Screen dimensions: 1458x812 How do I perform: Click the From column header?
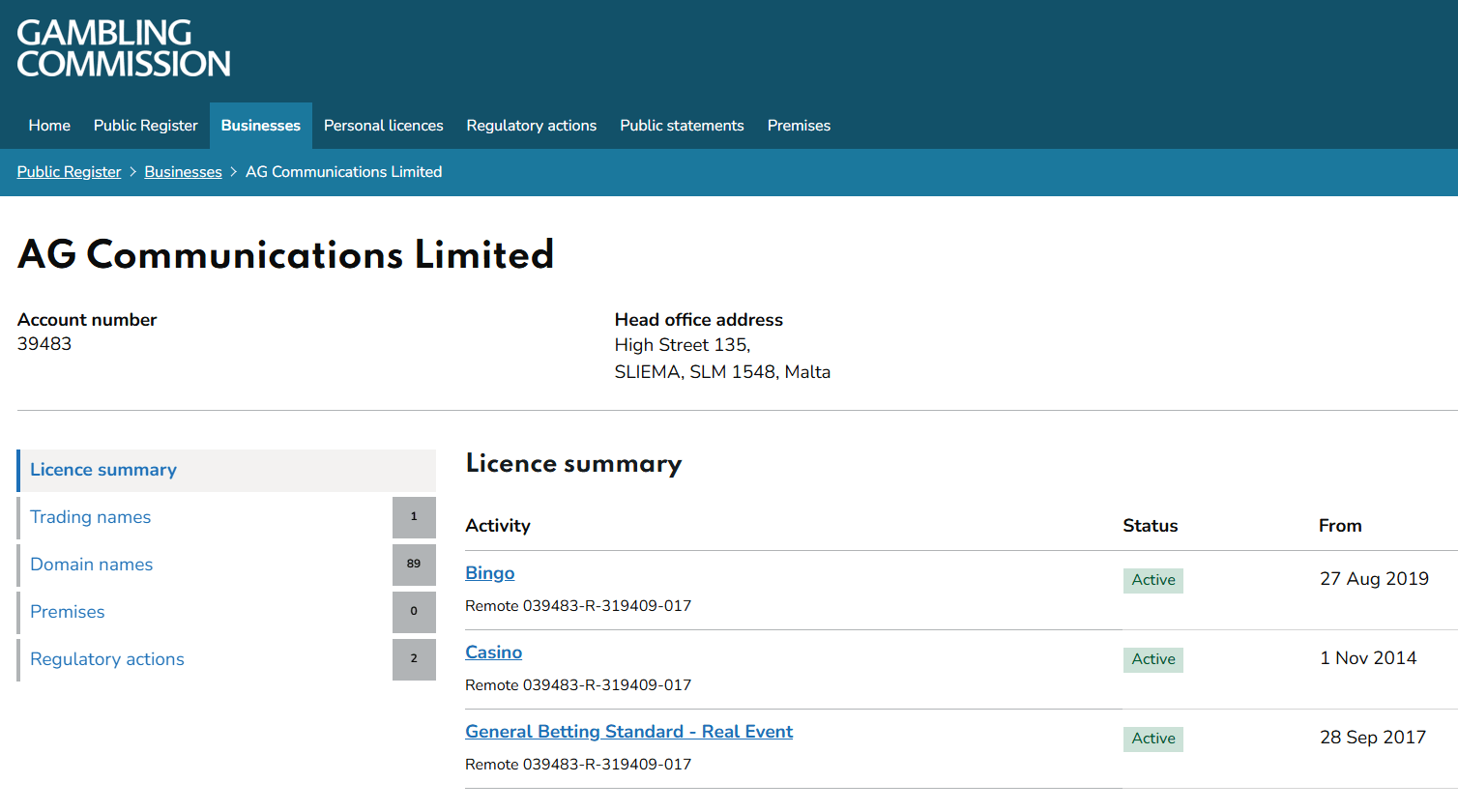click(1340, 526)
